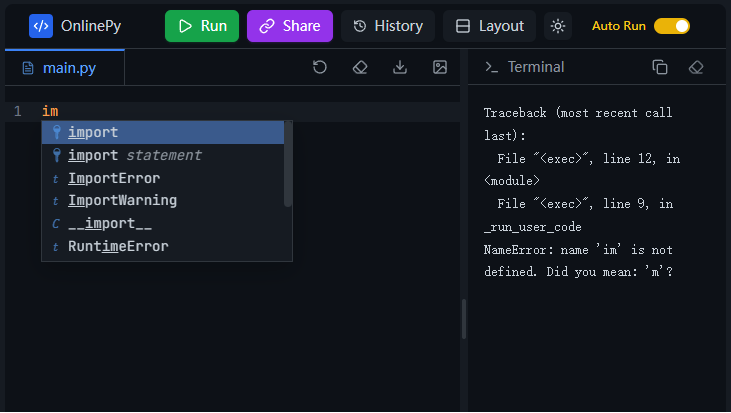Run the Python code
731x413 pixels.
click(x=202, y=26)
